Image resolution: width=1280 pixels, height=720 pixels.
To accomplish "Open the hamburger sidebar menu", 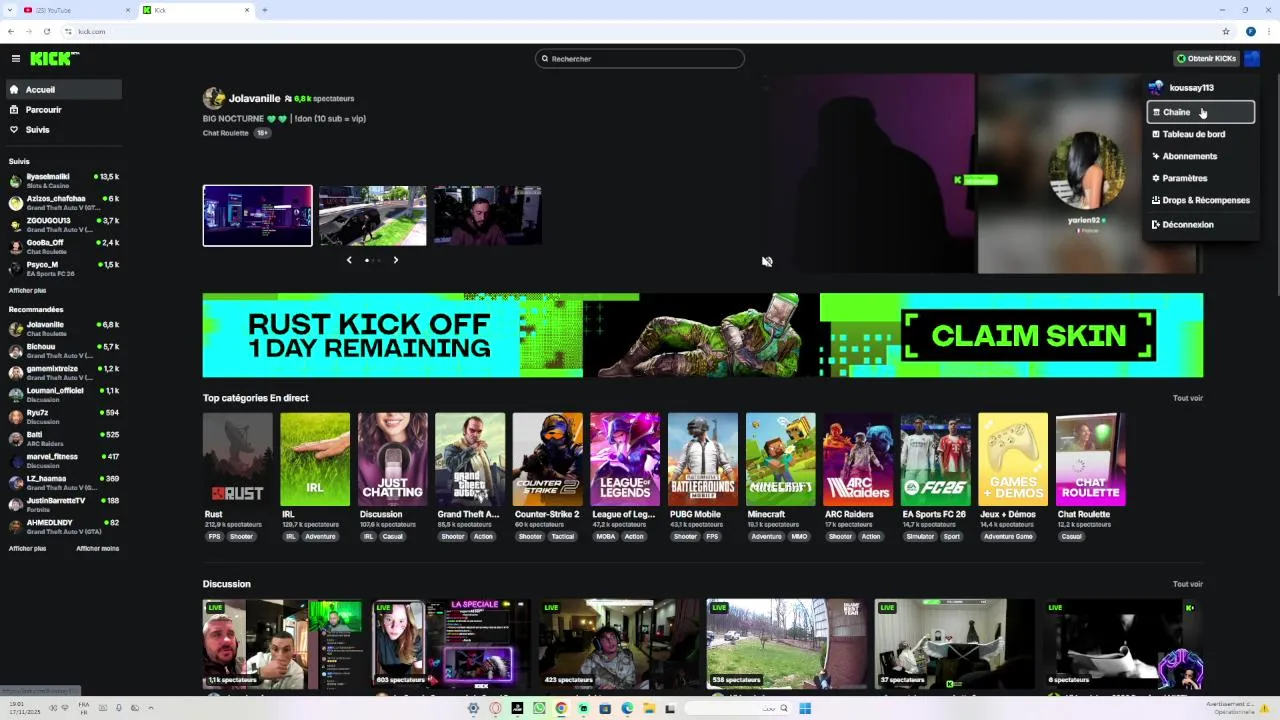I will (x=15, y=59).
